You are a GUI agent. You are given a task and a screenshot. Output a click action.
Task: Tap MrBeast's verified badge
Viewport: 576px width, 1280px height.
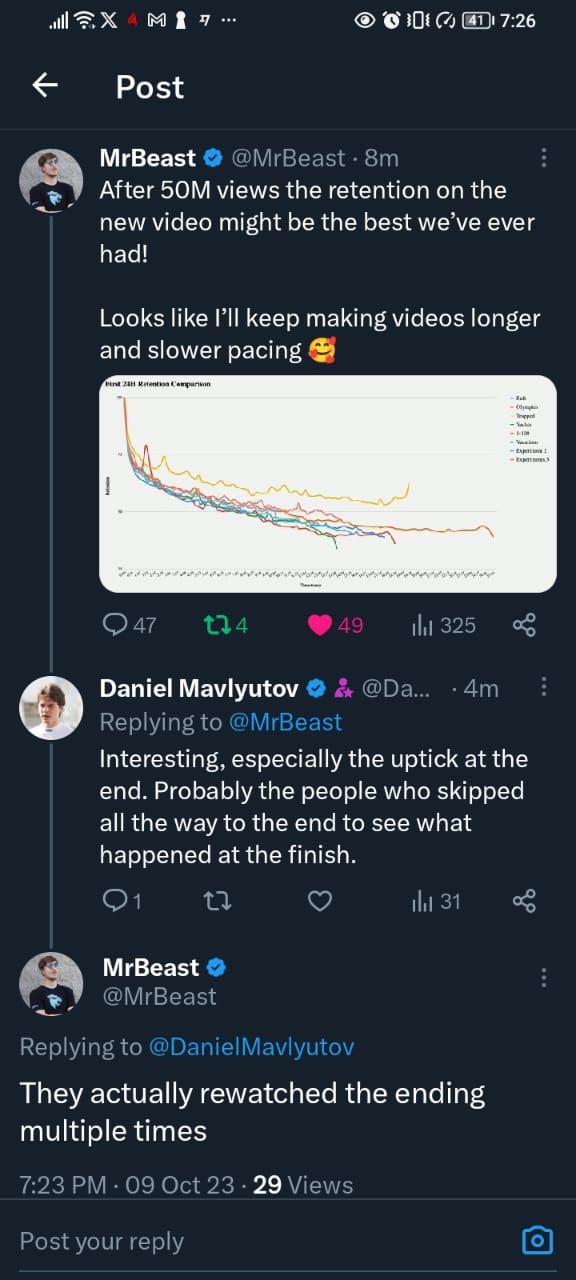click(x=211, y=157)
